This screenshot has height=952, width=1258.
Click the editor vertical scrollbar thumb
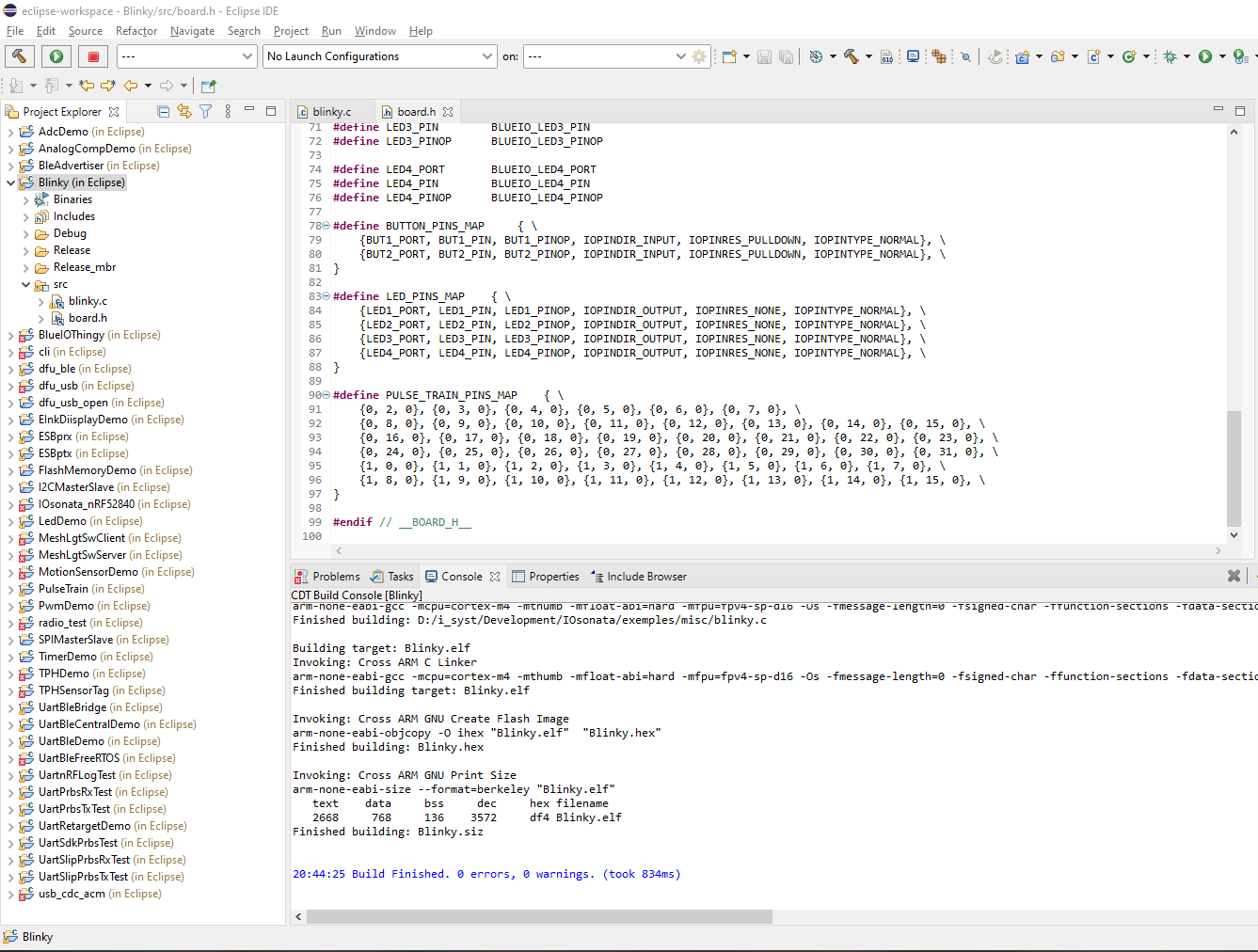[x=1234, y=468]
